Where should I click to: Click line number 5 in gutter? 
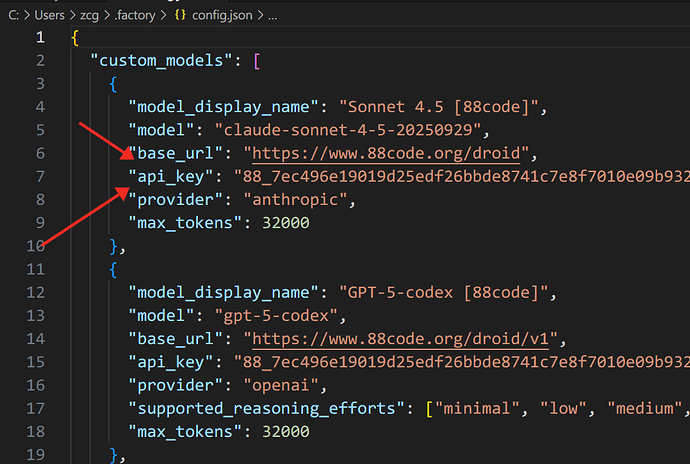pos(40,130)
